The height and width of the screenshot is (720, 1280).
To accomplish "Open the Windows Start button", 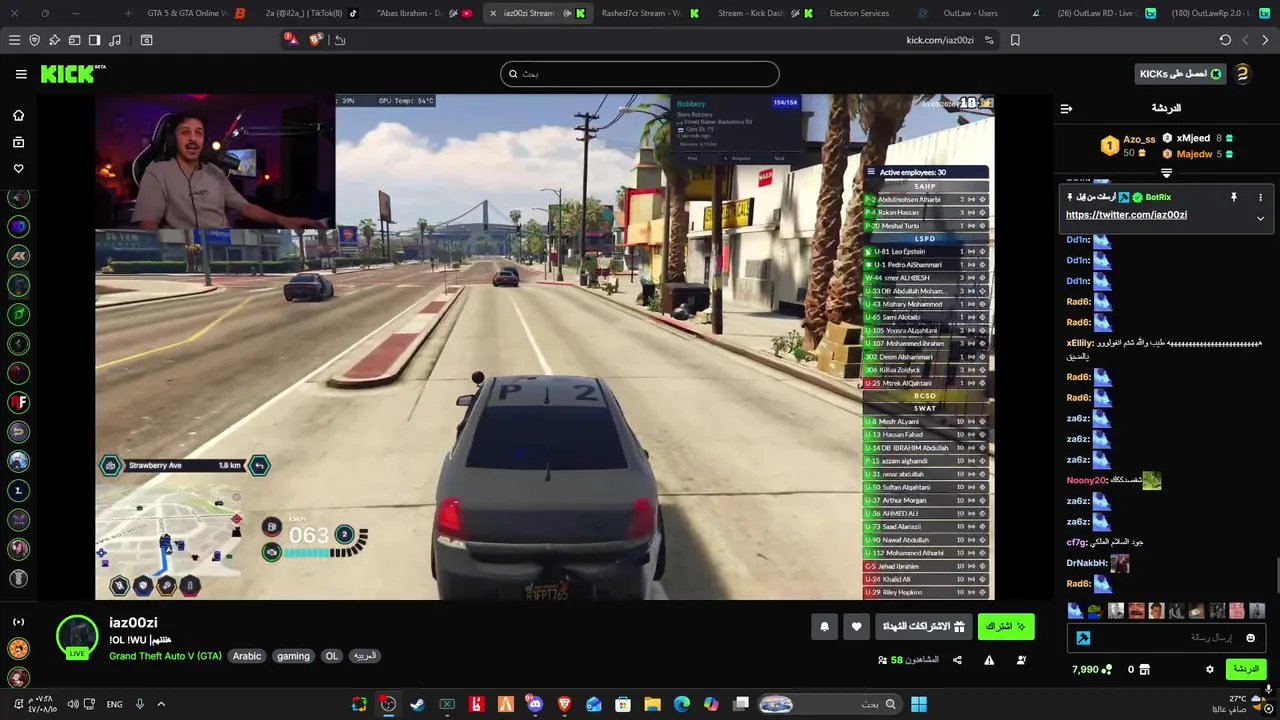I will [919, 704].
